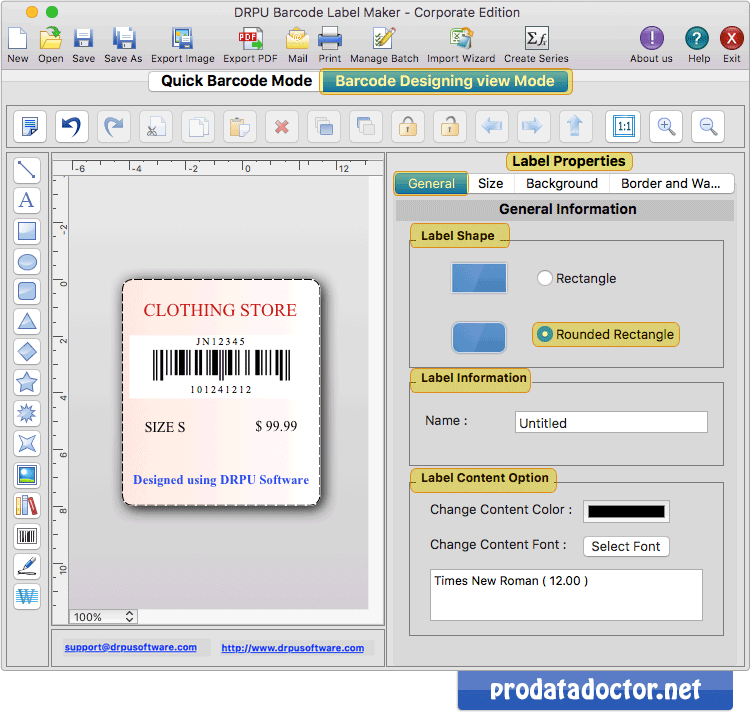Select the SIZE S text on label
Image resolution: width=750 pixels, height=712 pixels.
tap(165, 427)
